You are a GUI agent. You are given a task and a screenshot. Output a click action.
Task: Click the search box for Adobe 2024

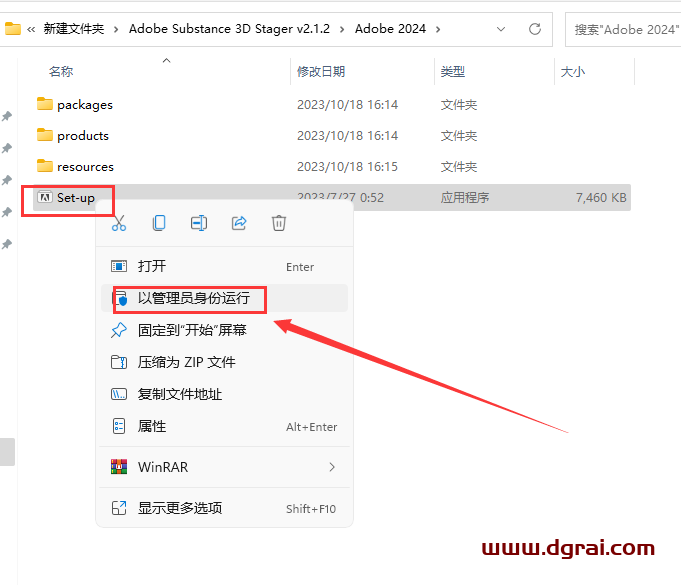tap(624, 30)
